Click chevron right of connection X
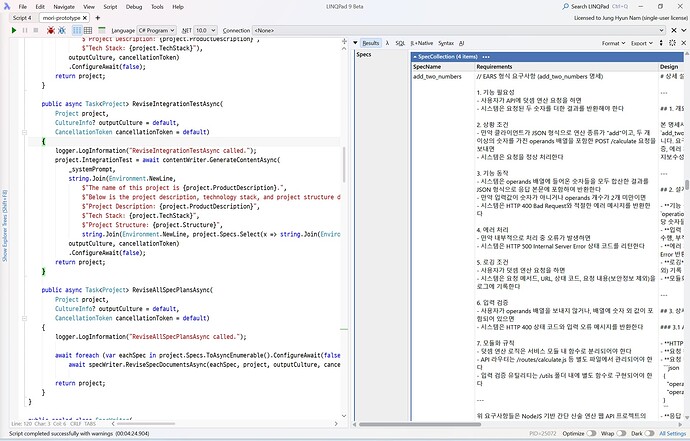 tap(685, 30)
